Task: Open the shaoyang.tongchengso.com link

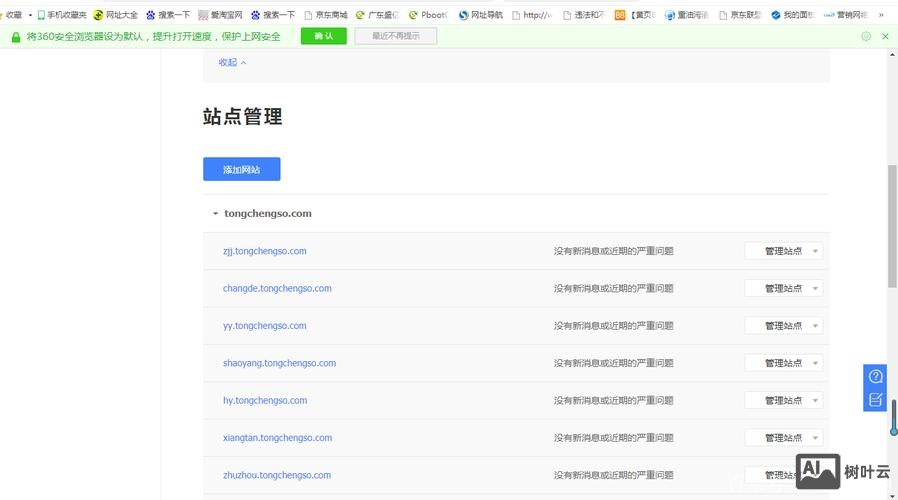Action: pos(279,363)
